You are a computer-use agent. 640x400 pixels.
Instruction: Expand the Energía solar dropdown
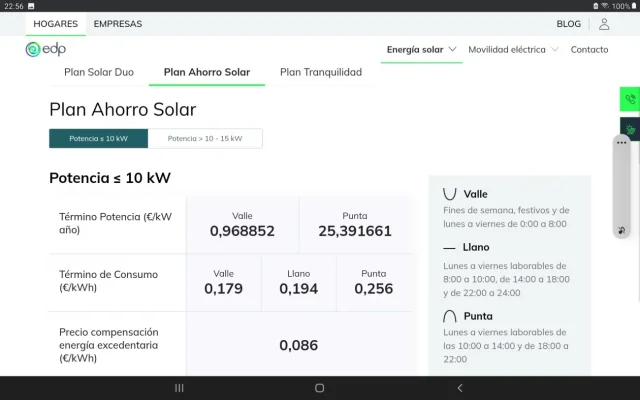pyautogui.click(x=421, y=50)
